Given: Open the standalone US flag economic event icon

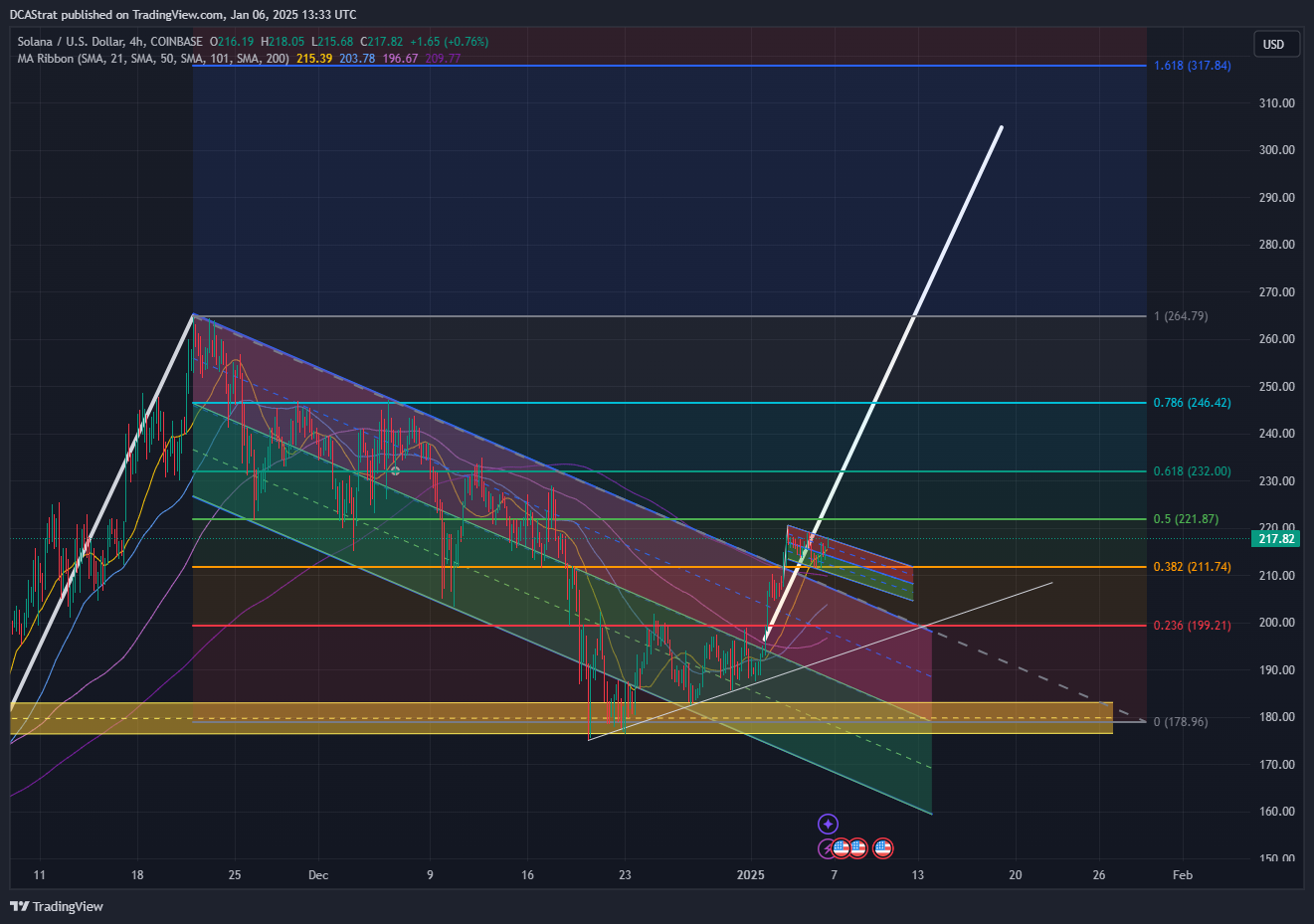Looking at the screenshot, I should coord(882,848).
